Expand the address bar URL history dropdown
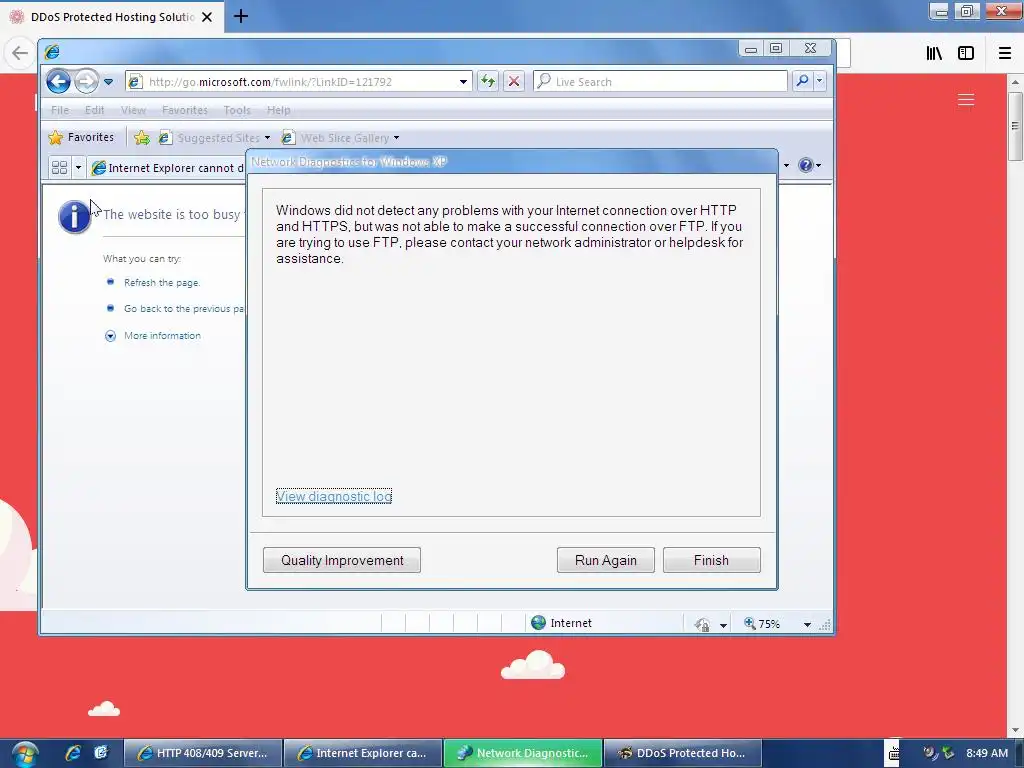 463,82
